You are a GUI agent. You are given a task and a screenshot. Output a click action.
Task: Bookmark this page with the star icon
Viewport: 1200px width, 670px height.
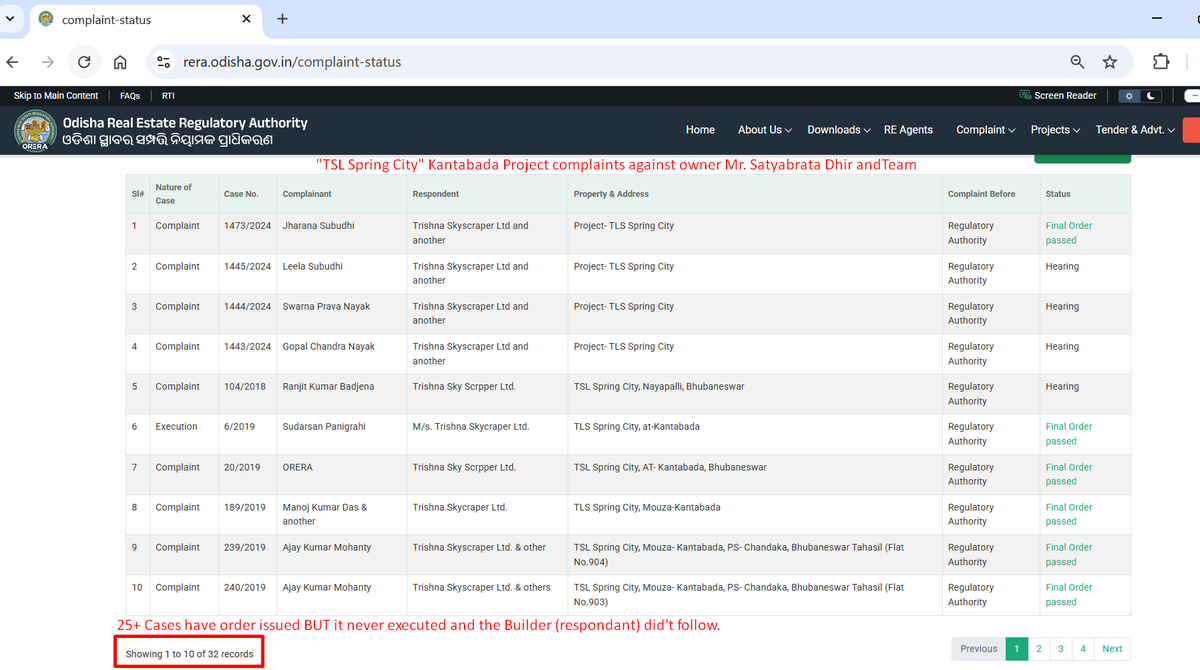[1110, 62]
